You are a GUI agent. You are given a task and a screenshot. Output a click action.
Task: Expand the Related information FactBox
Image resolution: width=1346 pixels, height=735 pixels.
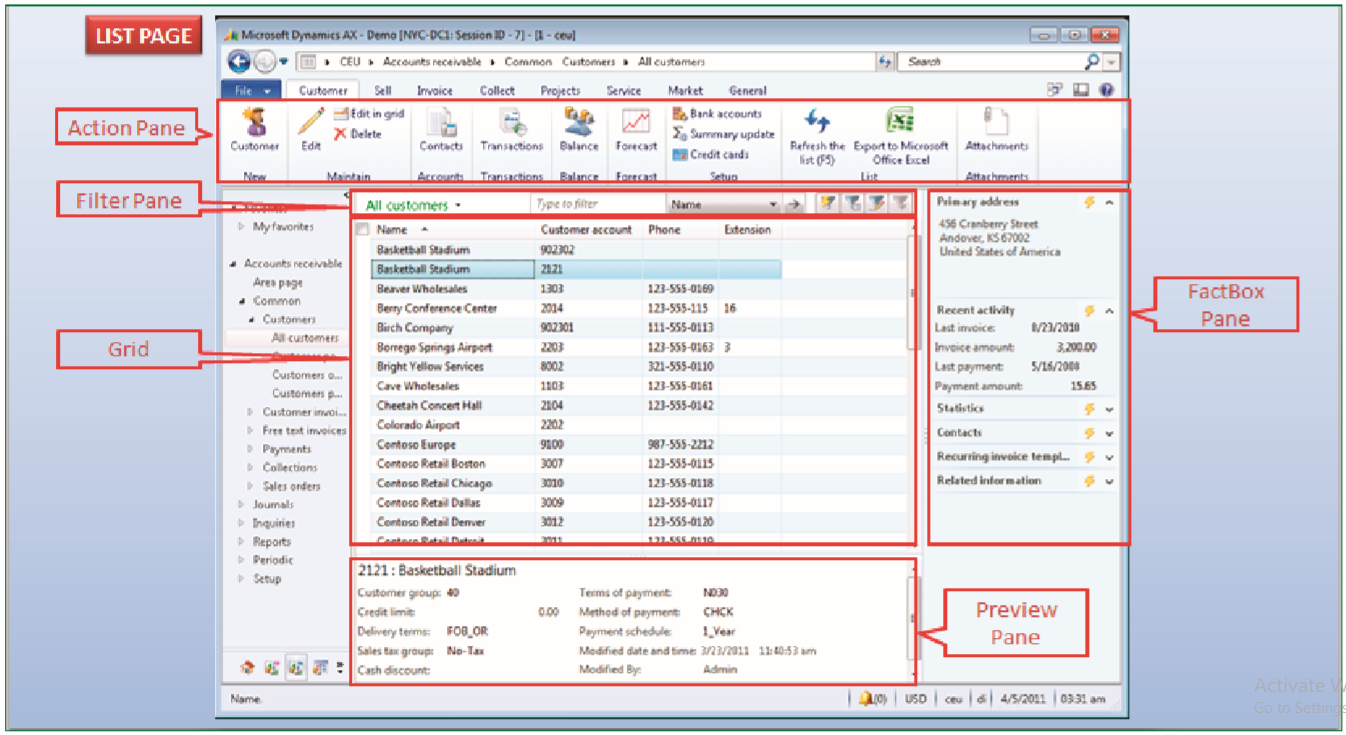[1109, 481]
